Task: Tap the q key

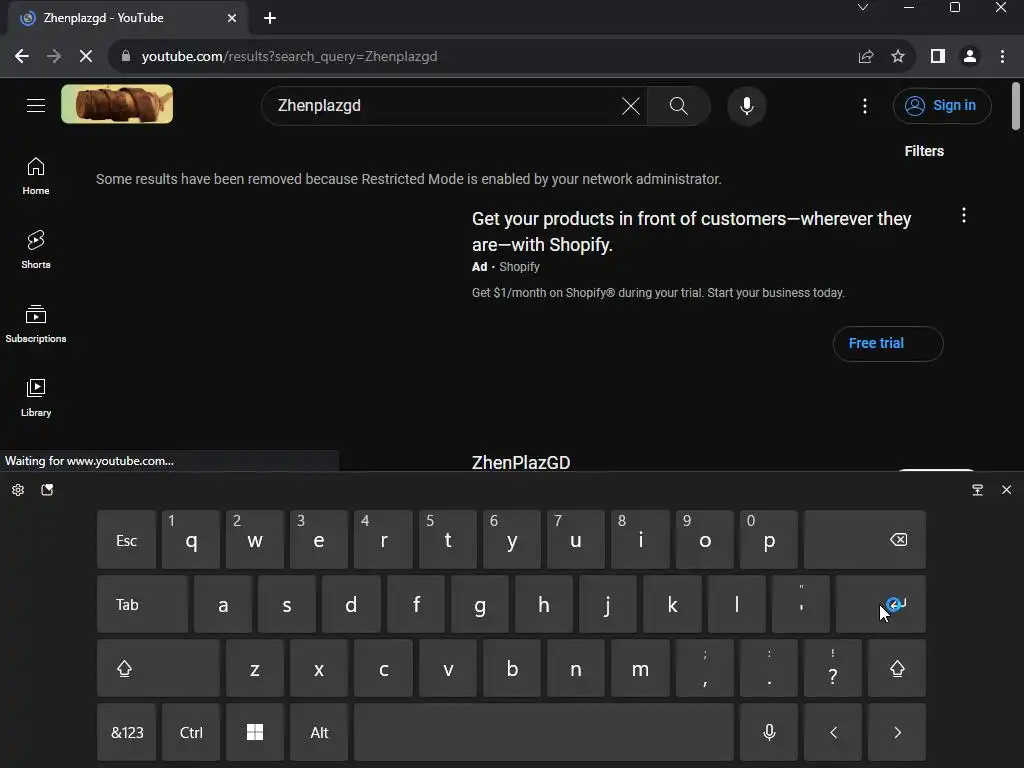Action: pos(191,540)
